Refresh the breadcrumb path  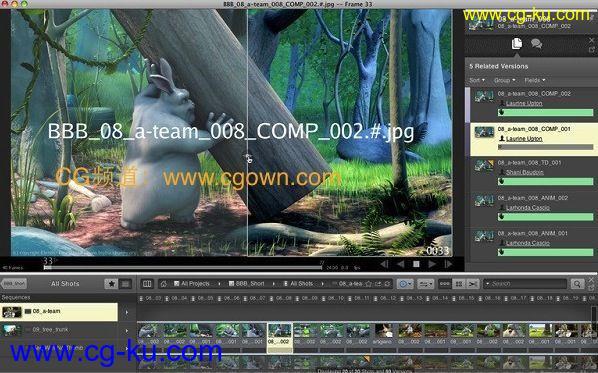click(387, 284)
